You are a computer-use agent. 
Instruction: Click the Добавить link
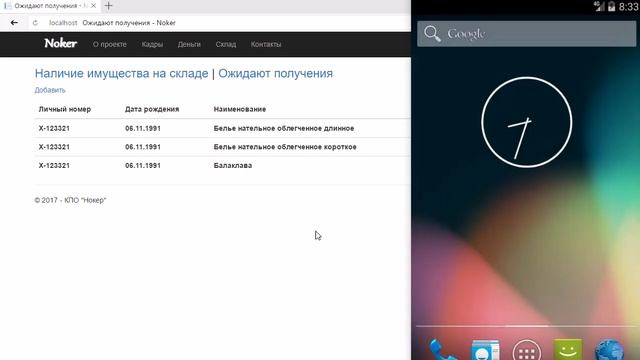(50, 90)
